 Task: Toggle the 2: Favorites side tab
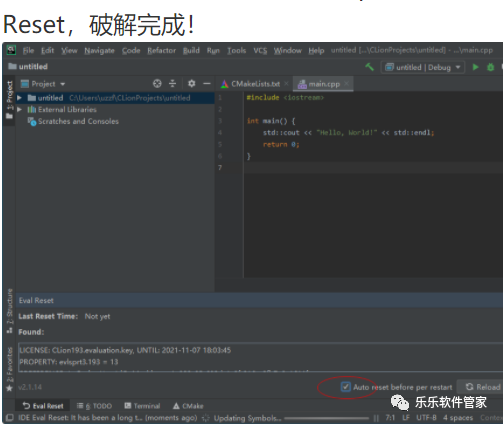(9, 369)
